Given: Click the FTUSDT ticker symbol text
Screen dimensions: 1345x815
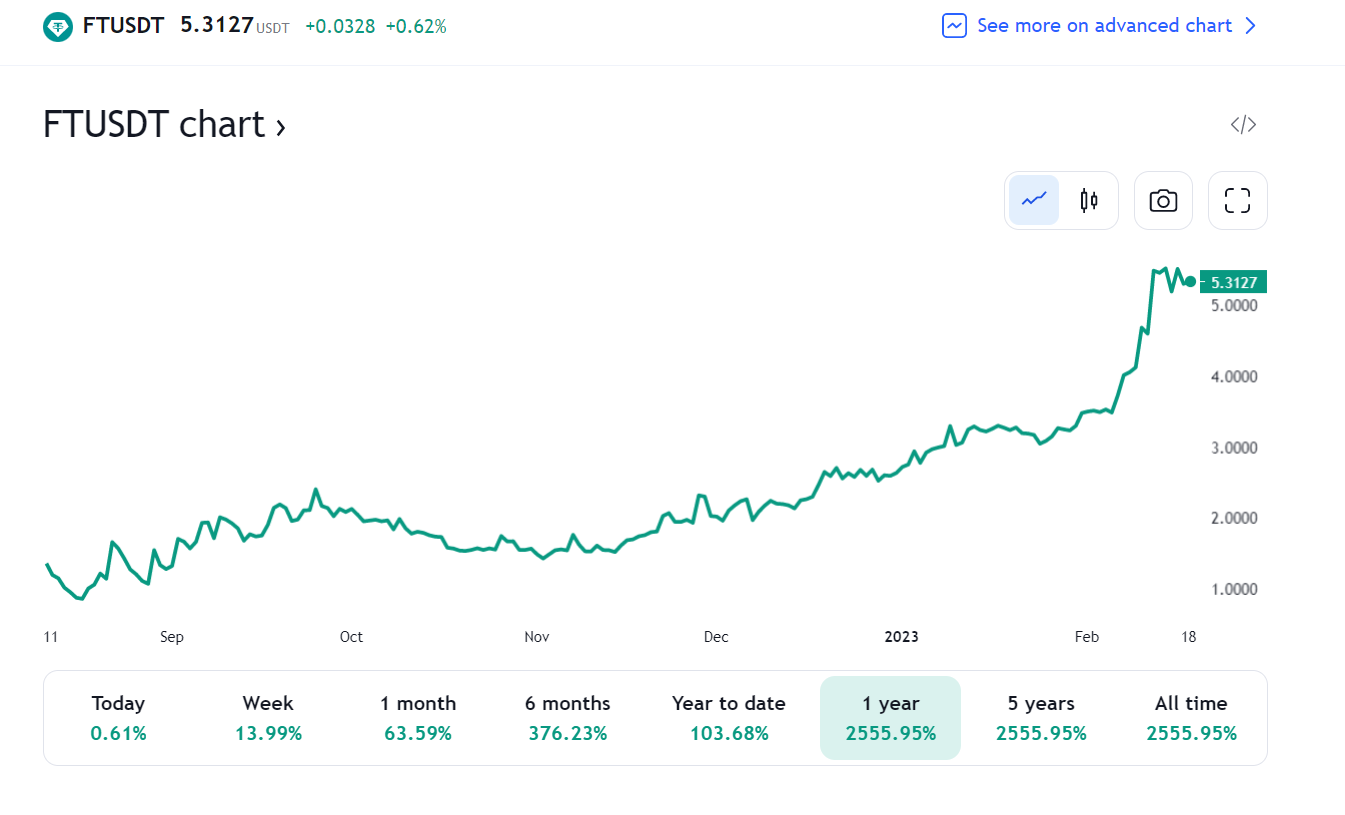Looking at the screenshot, I should point(123,26).
